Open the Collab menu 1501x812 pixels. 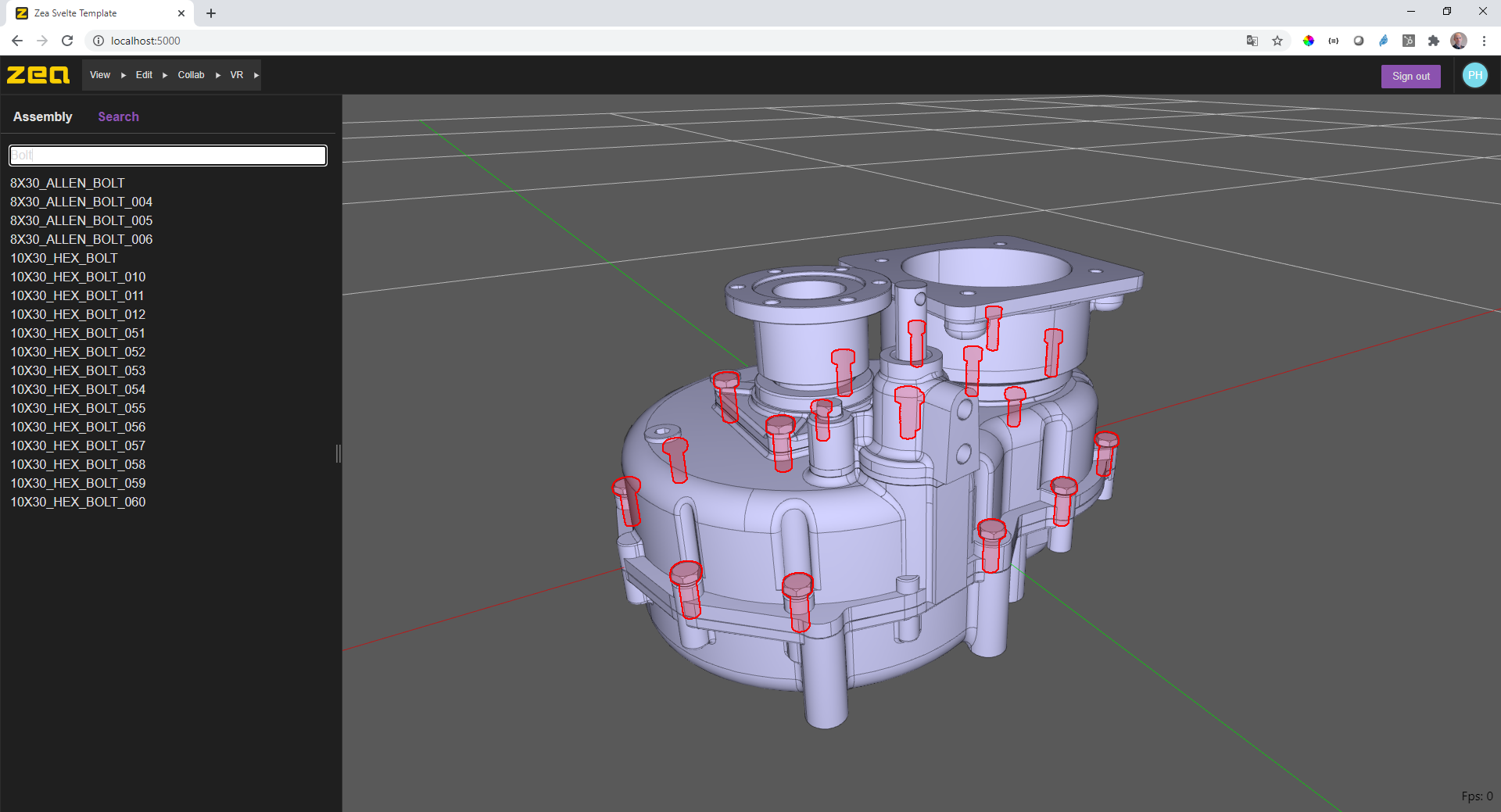(x=191, y=75)
